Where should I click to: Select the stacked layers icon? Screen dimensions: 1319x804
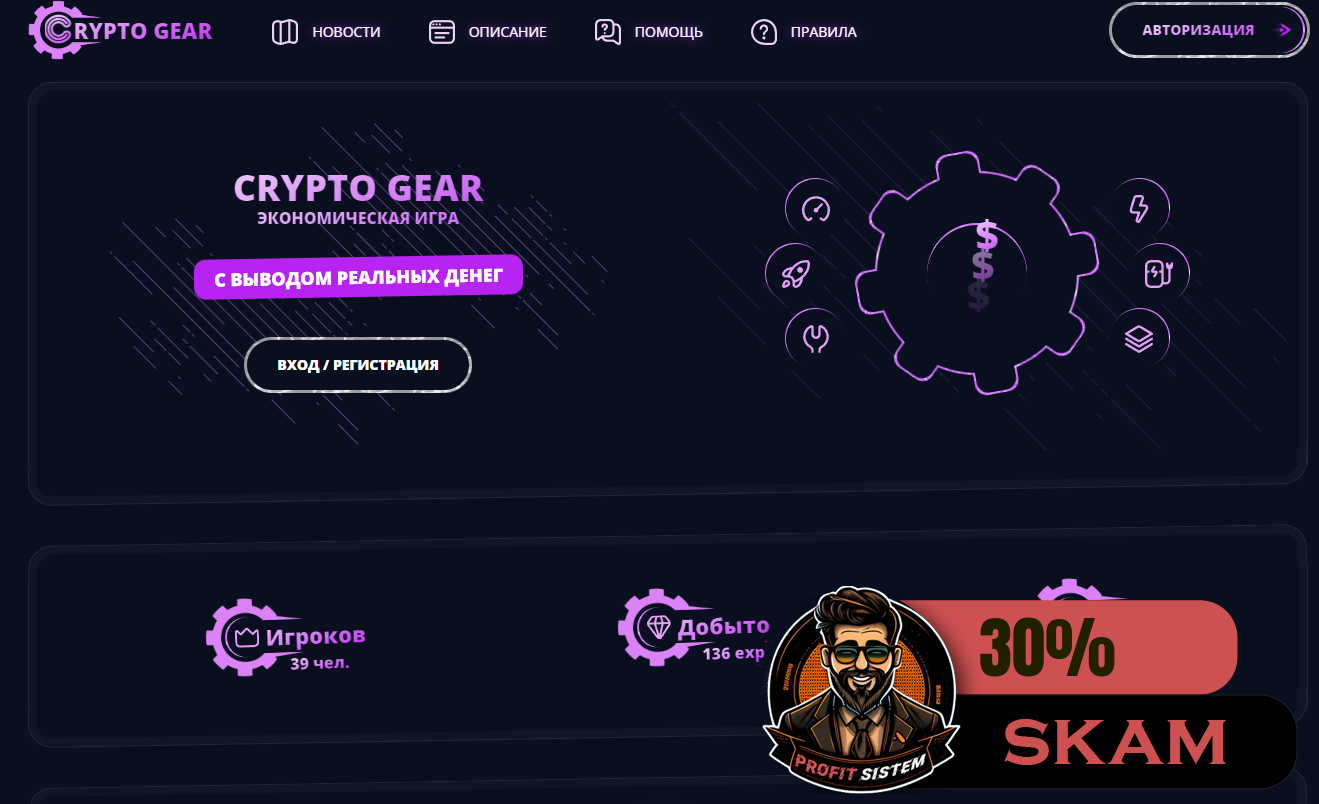click(x=1139, y=339)
